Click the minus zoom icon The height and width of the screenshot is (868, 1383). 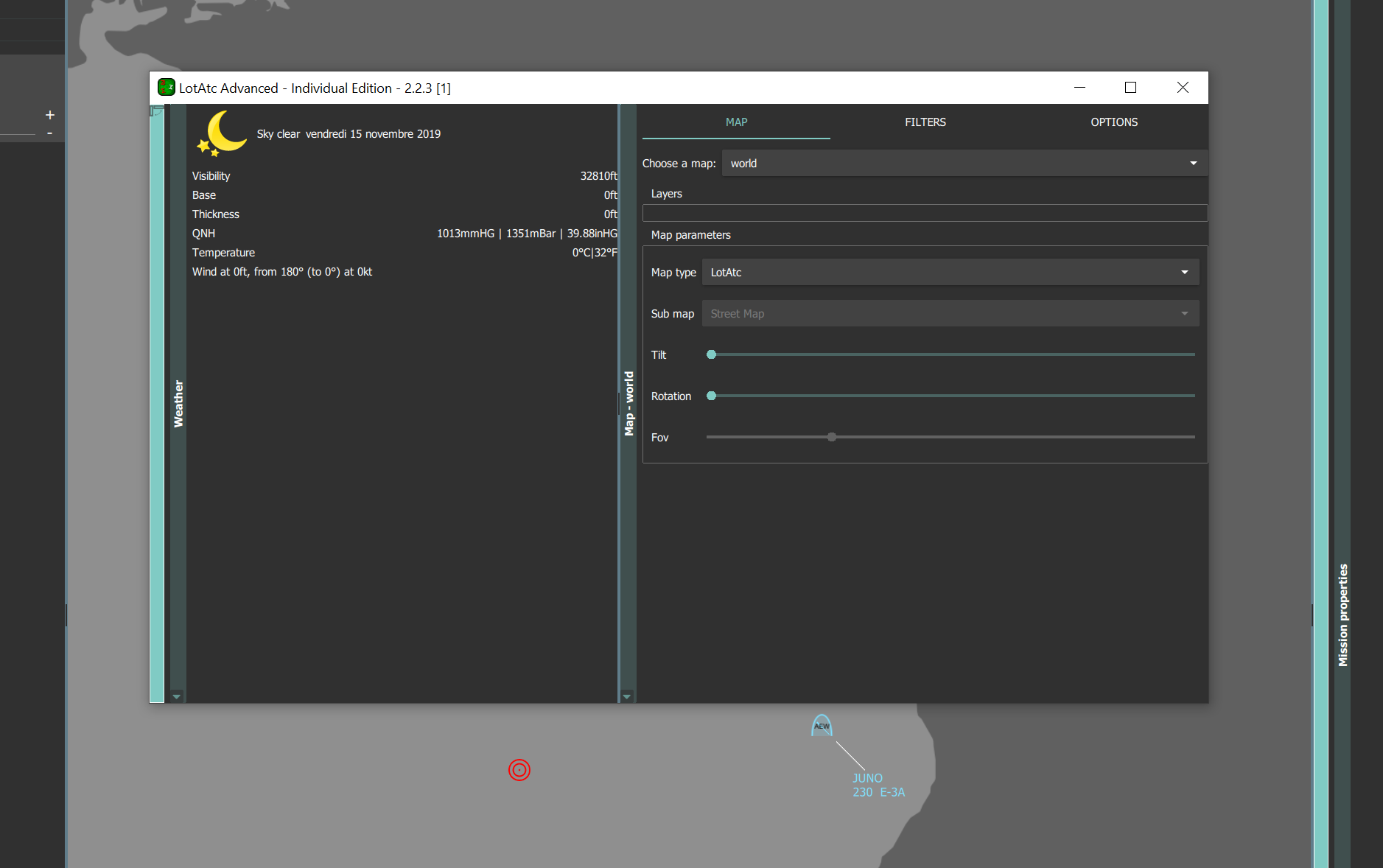50,133
